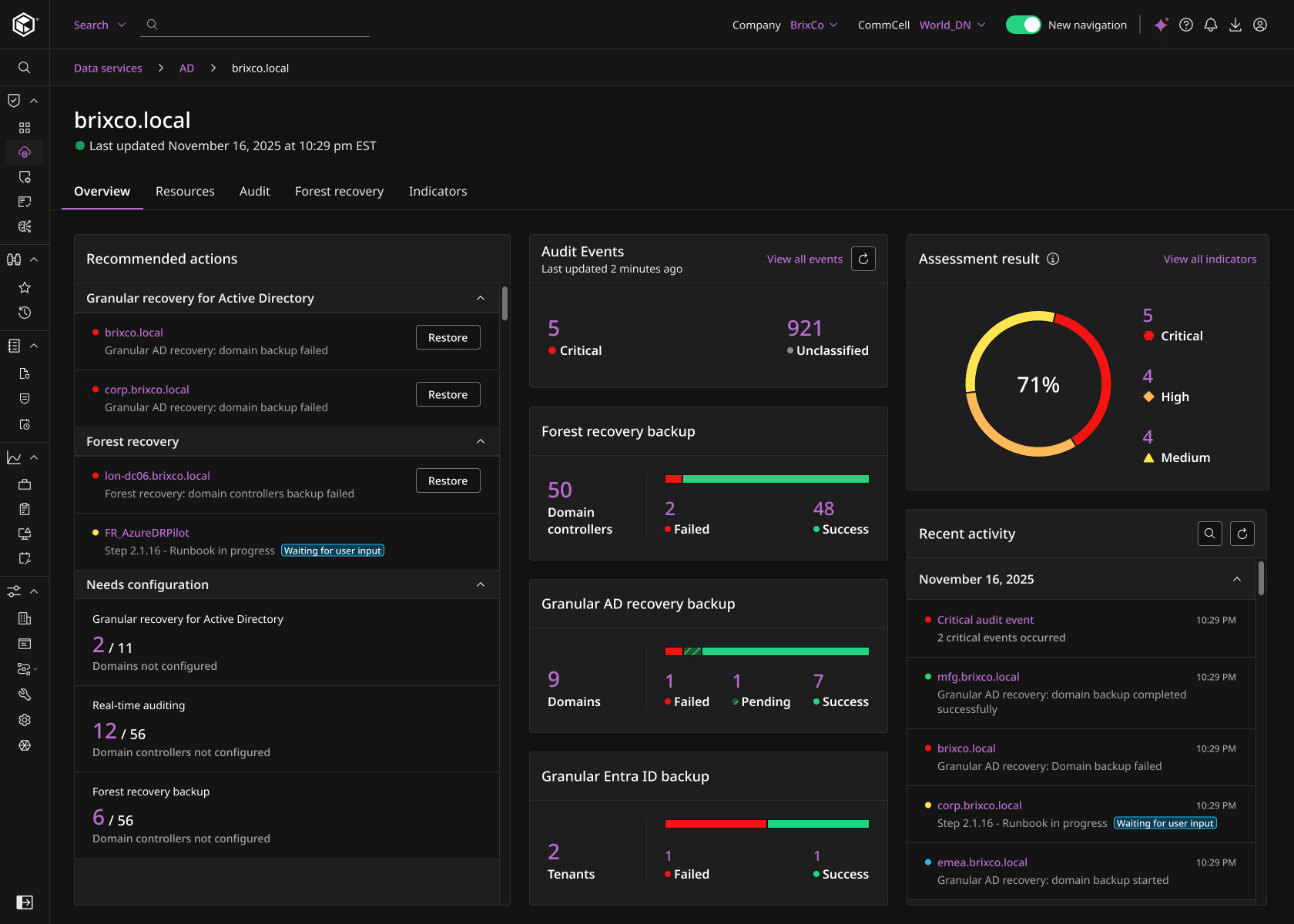Viewport: 1294px width, 924px height.
Task: Open the user profile icon
Action: point(1260,25)
